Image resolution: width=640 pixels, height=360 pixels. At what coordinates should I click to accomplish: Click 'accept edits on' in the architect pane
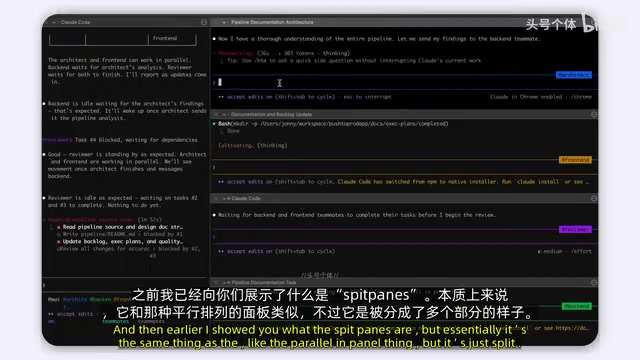[249, 97]
